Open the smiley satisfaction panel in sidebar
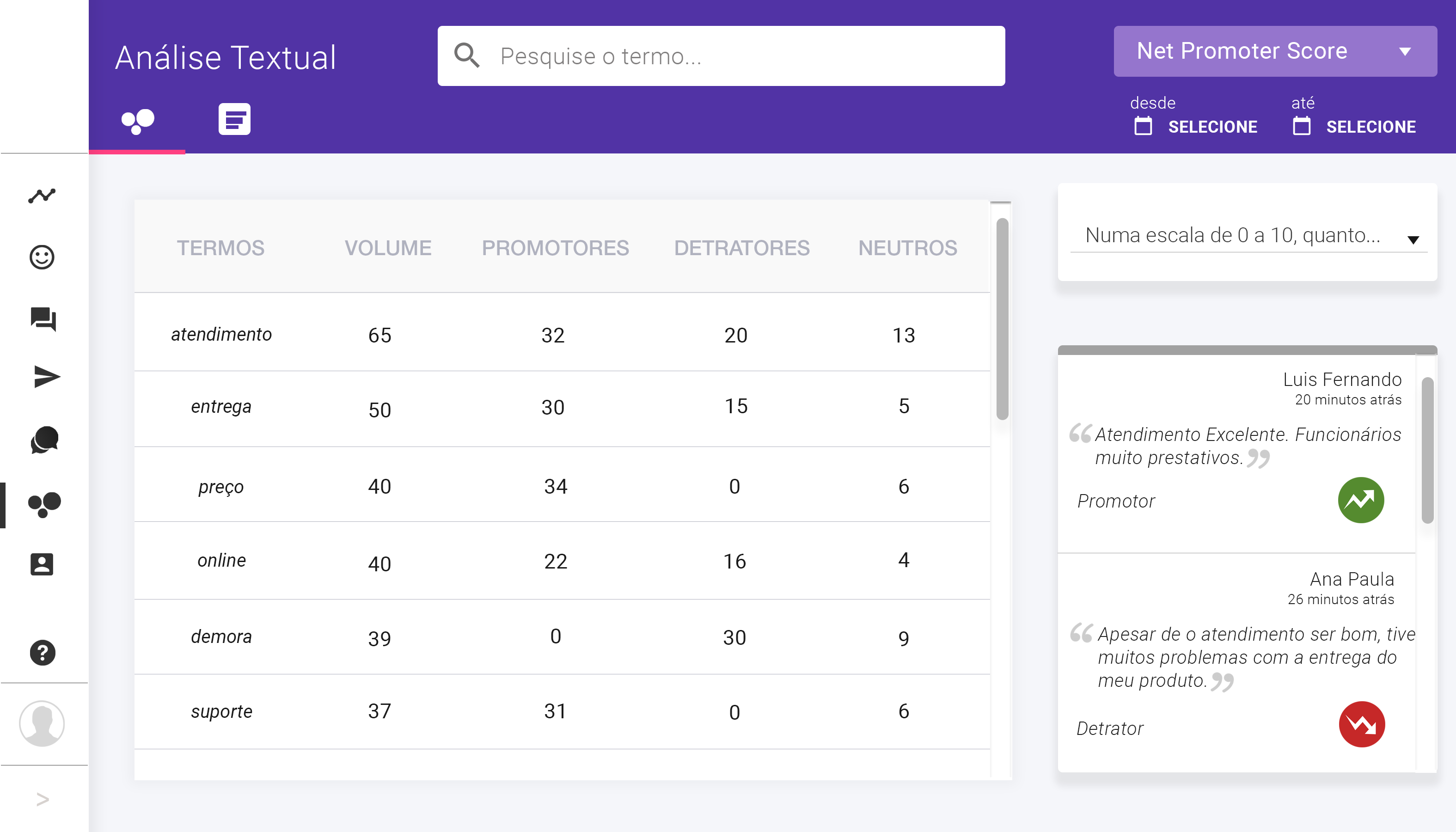The width and height of the screenshot is (1456, 832). point(41,258)
